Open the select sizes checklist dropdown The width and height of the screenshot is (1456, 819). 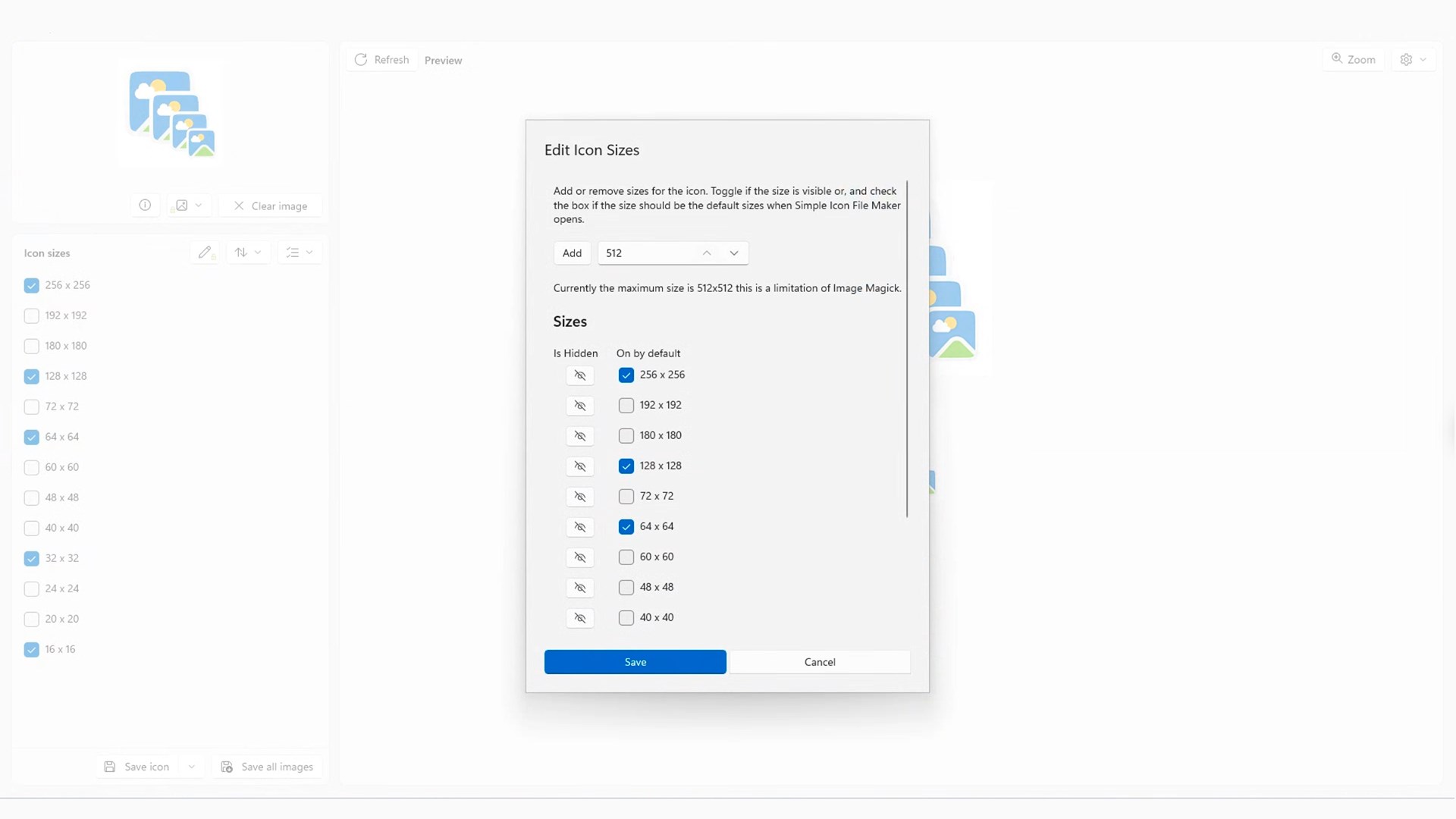tap(300, 253)
